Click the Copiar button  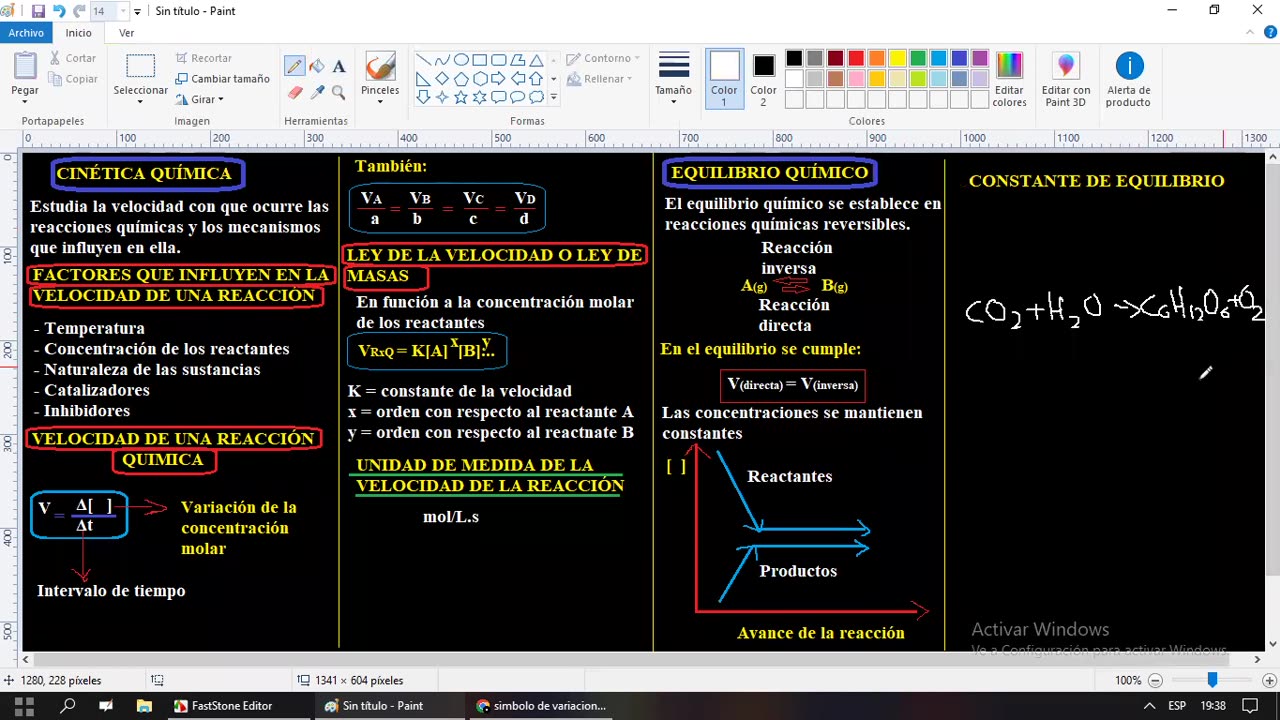(x=72, y=79)
